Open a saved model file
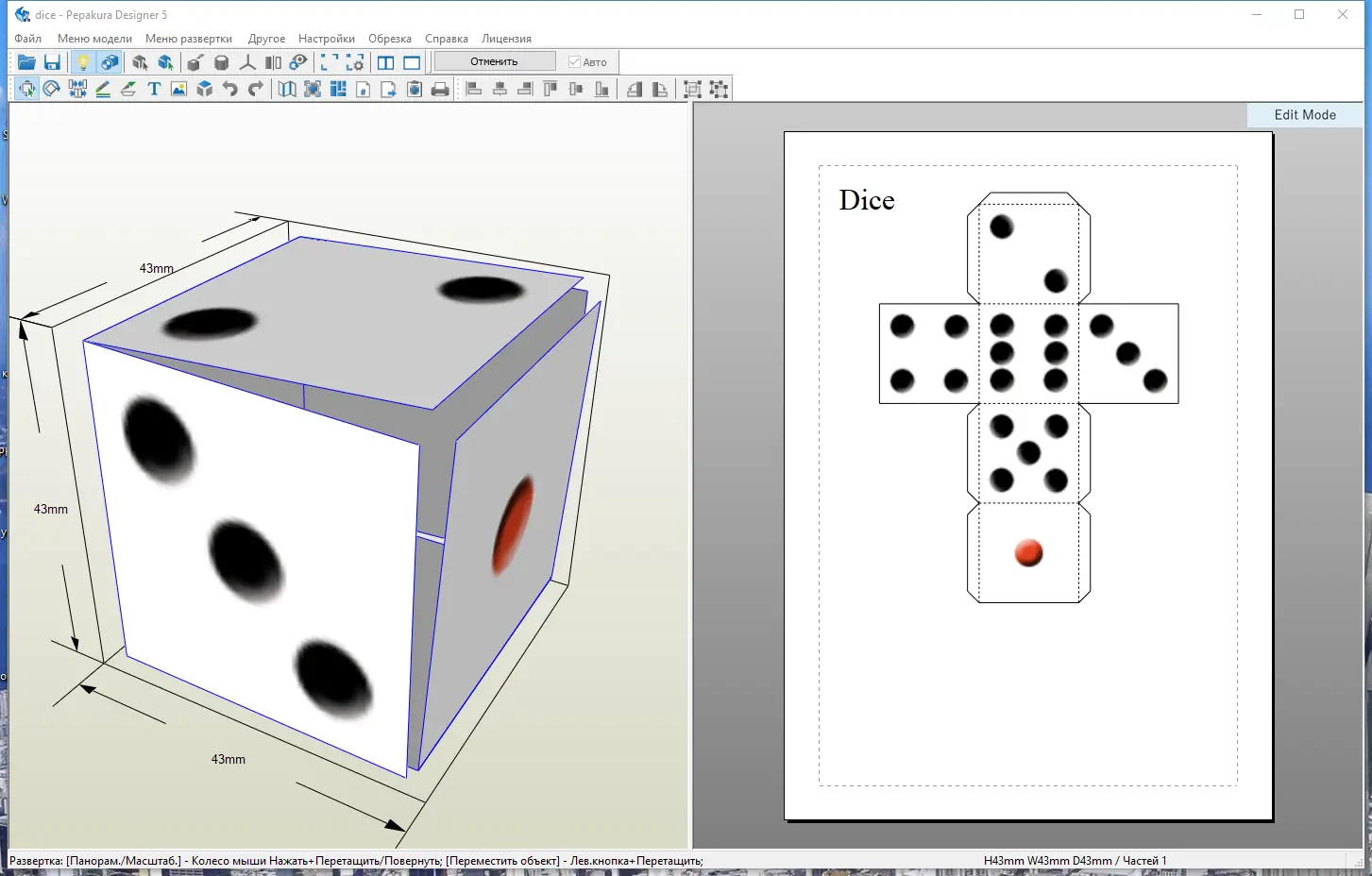This screenshot has height=876, width=1372. click(x=26, y=61)
